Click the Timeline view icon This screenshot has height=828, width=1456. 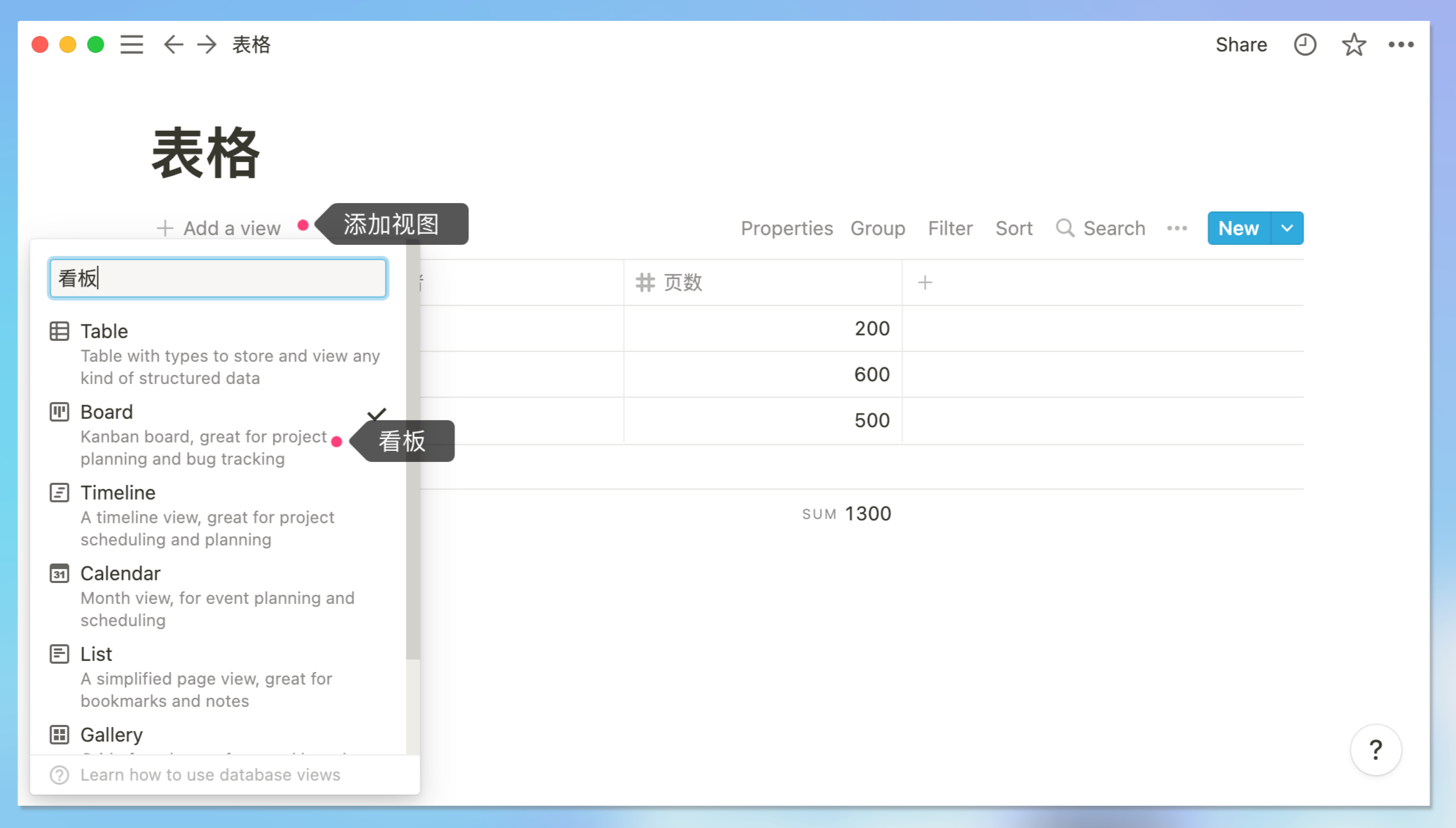tap(59, 493)
